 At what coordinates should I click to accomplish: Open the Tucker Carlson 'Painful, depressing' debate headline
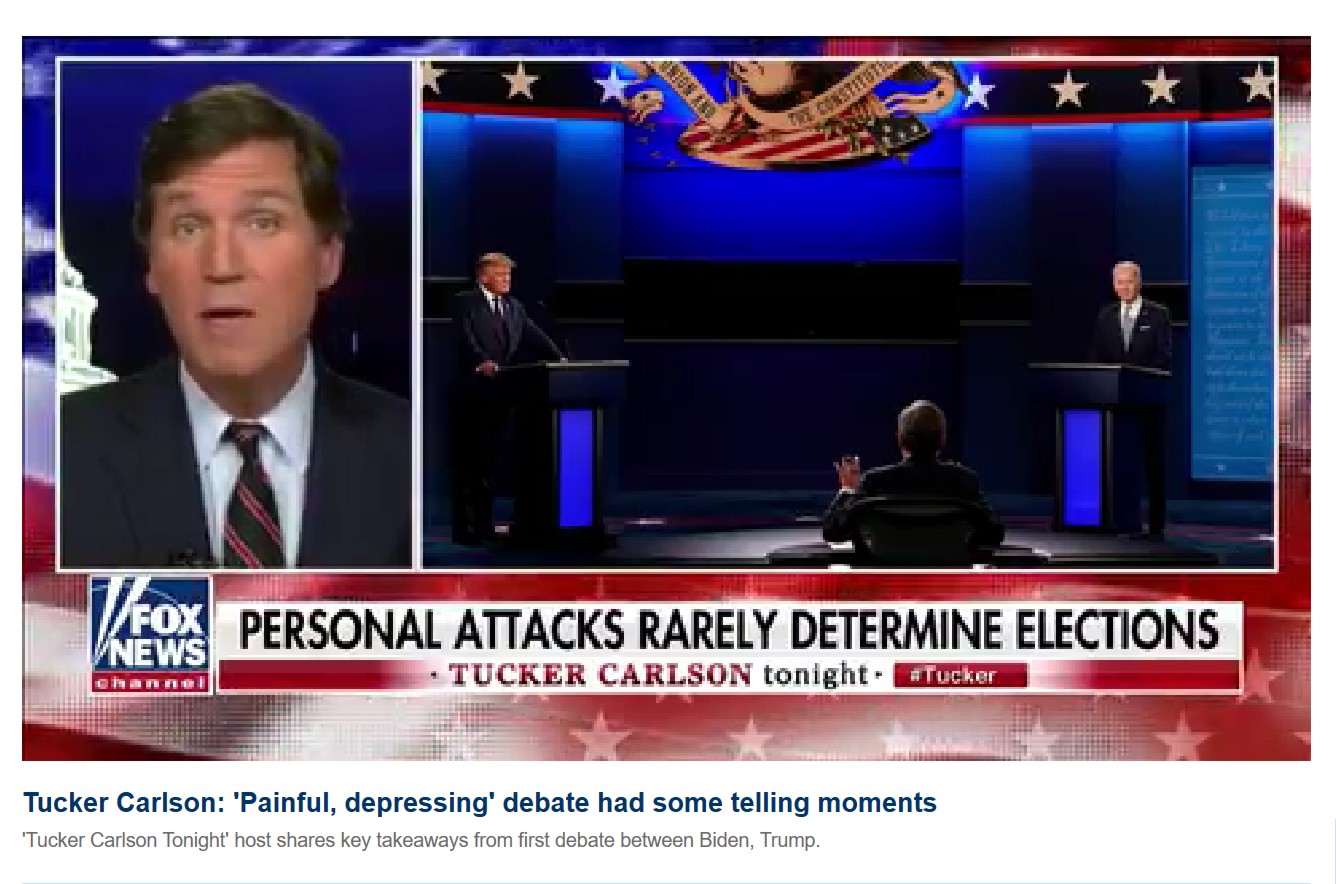click(x=480, y=802)
